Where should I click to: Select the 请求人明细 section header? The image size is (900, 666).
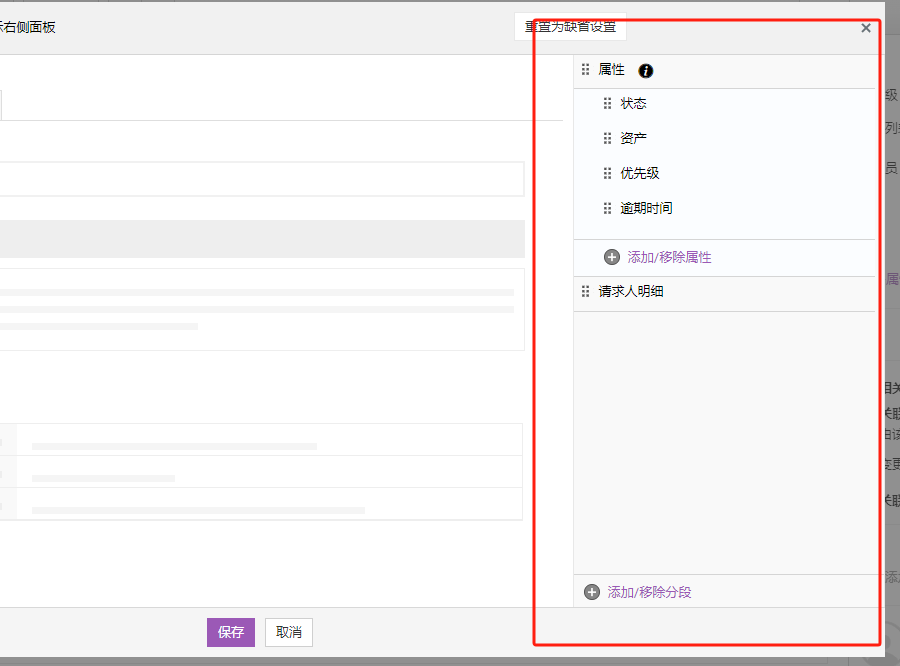coord(631,292)
